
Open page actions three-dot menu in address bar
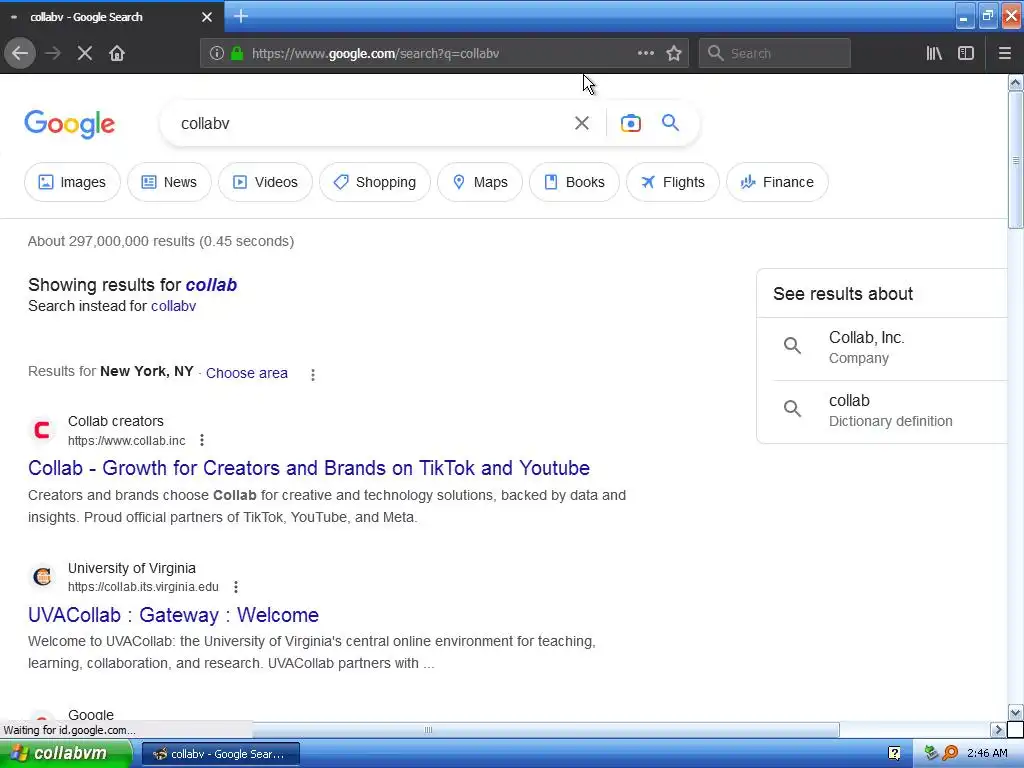pos(645,53)
